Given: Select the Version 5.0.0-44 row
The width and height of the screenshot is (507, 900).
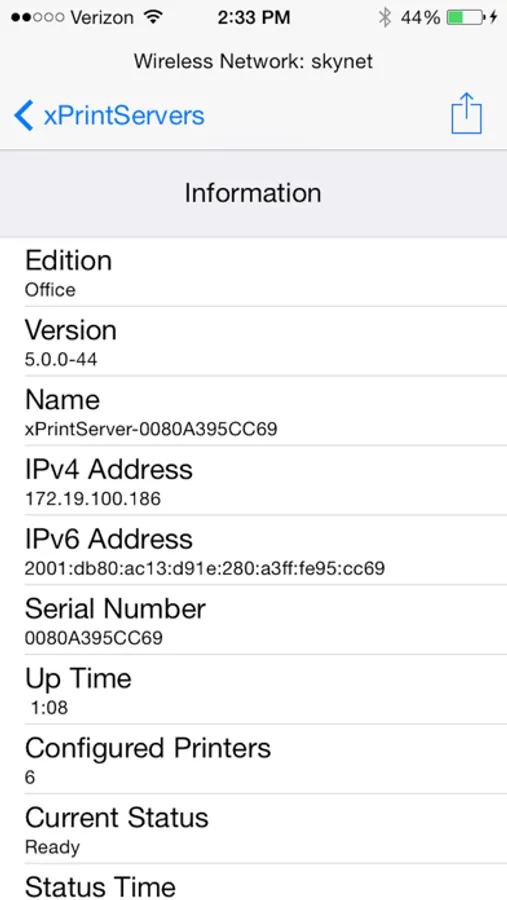Looking at the screenshot, I should (x=253, y=342).
